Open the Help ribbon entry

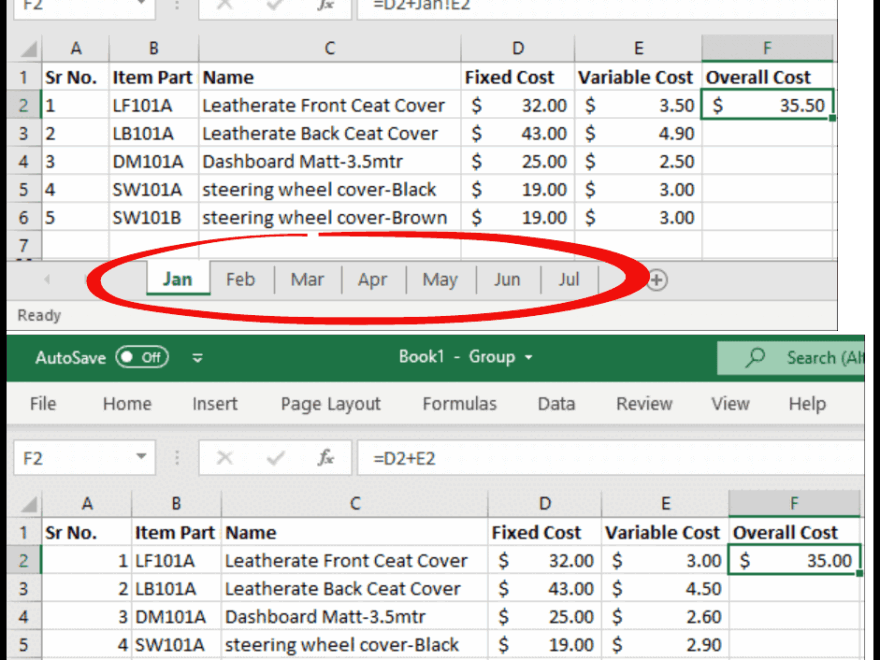pos(807,404)
